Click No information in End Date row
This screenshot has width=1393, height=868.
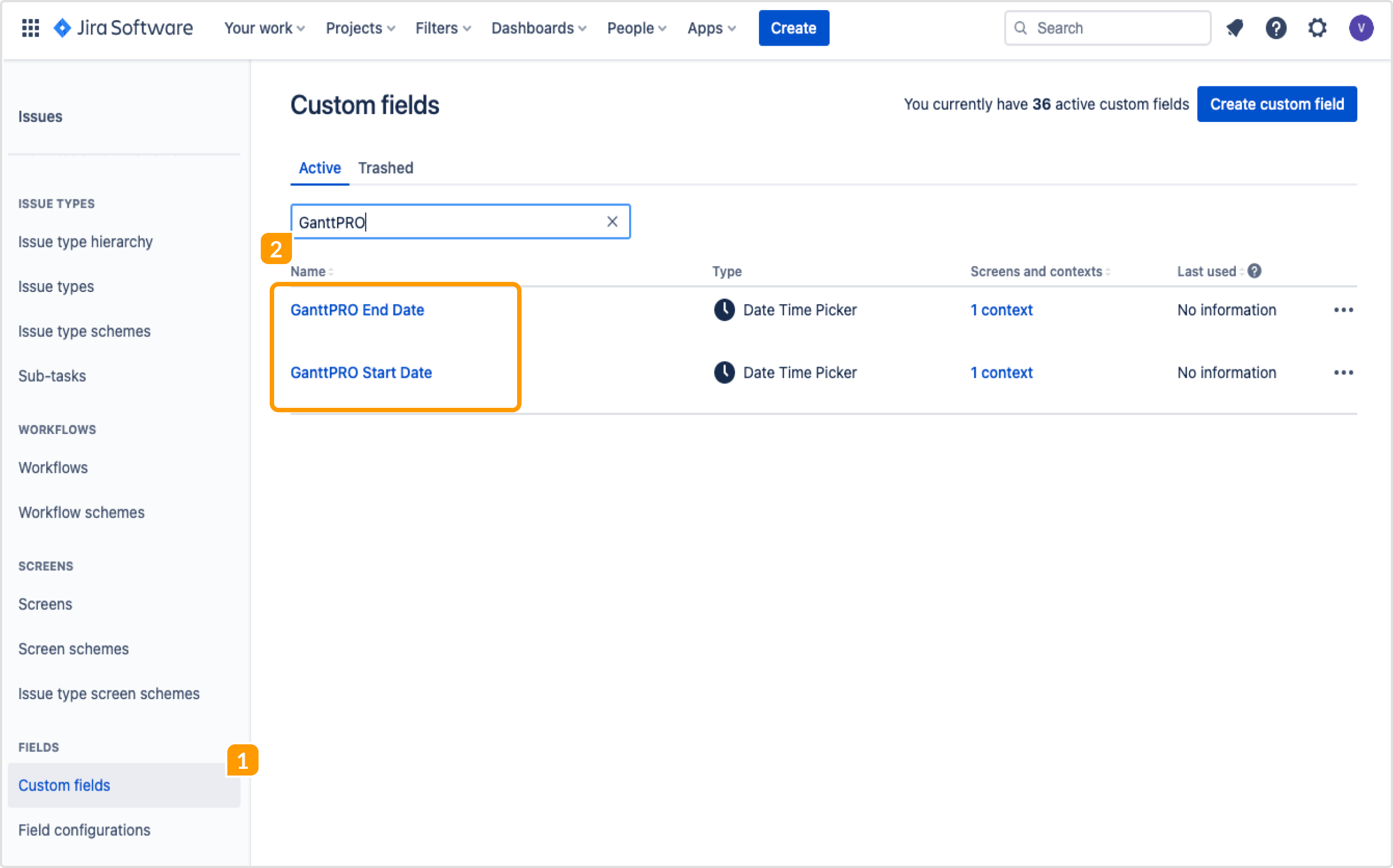1226,310
